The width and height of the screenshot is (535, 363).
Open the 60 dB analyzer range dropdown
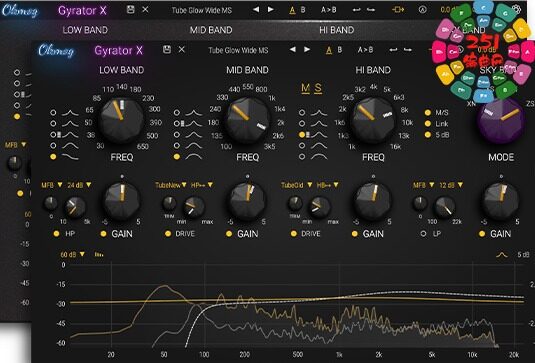[72, 255]
